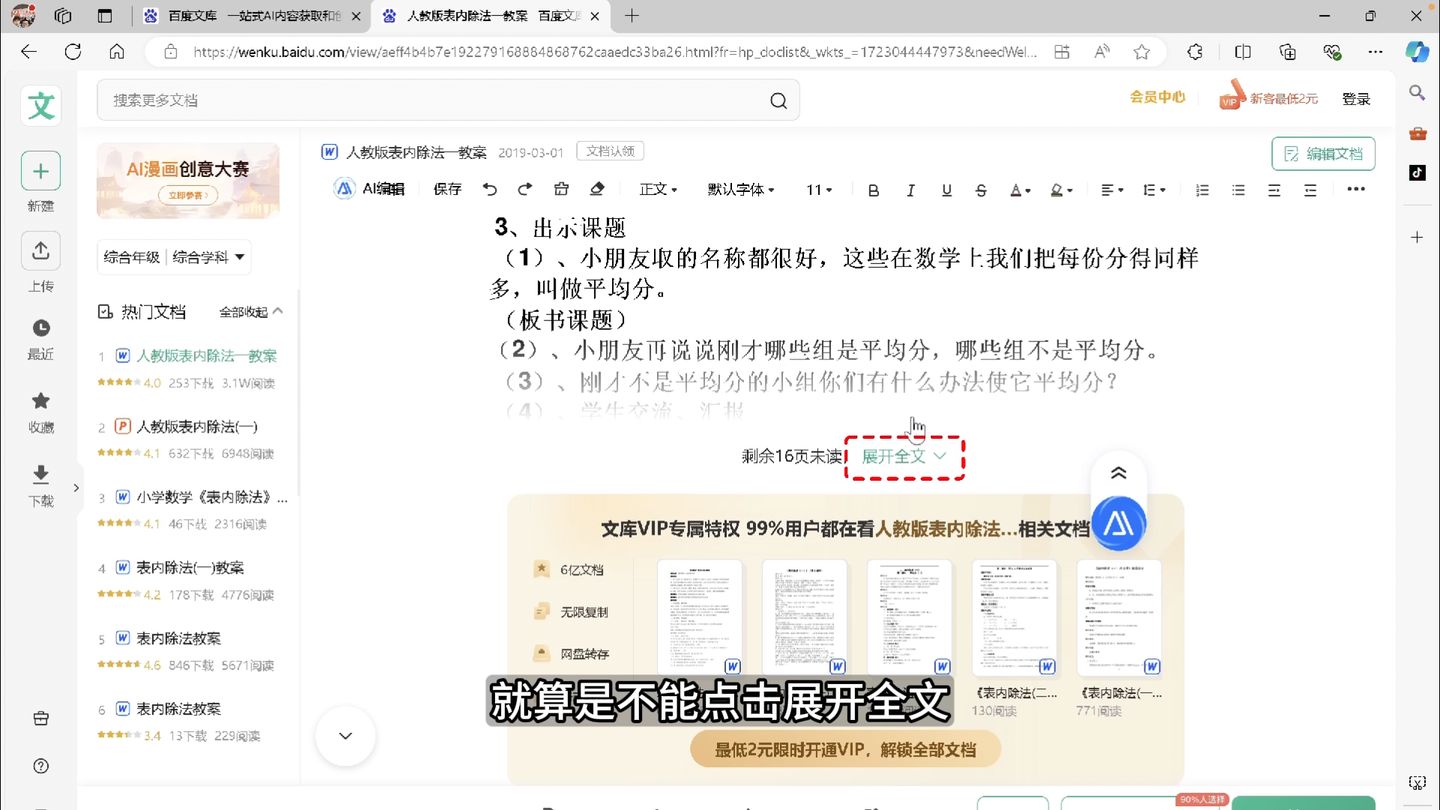Toggle strikethrough formatting
This screenshot has width=1440, height=810.
981,190
